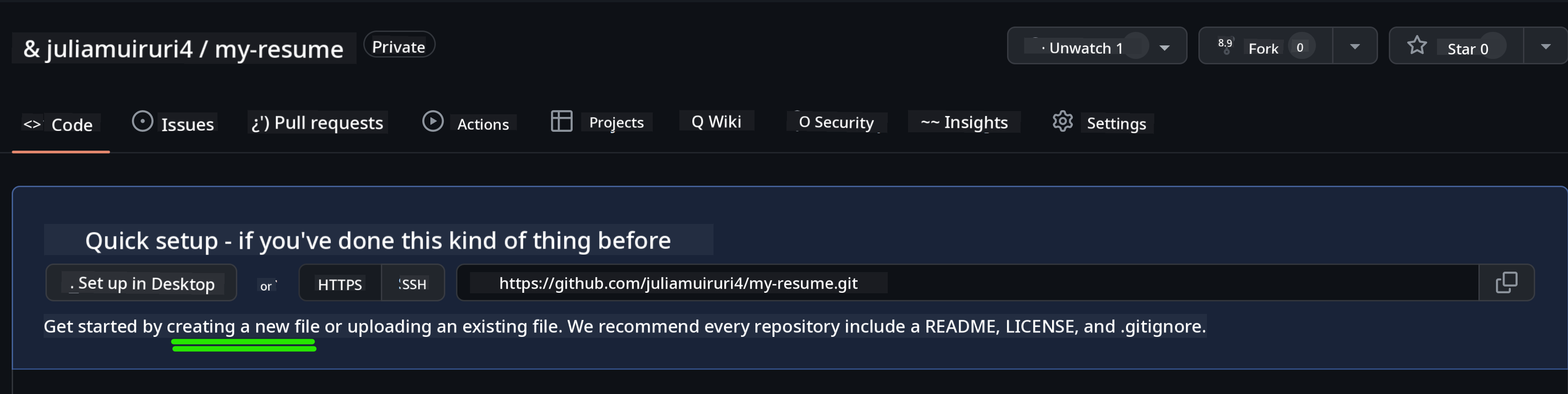Click the Projects table icon

pos(561,121)
